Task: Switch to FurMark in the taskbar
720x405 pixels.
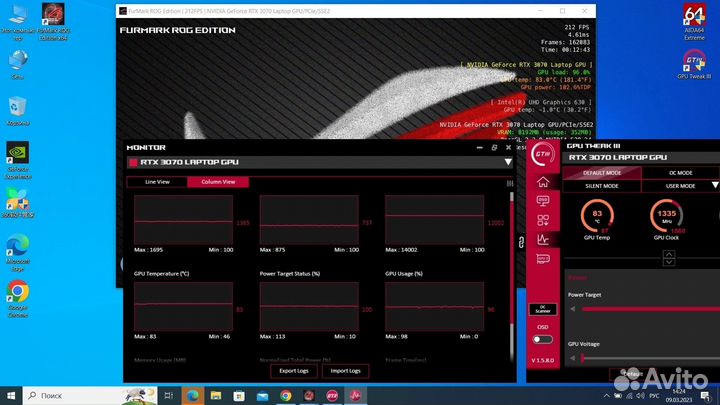Action: (309, 395)
